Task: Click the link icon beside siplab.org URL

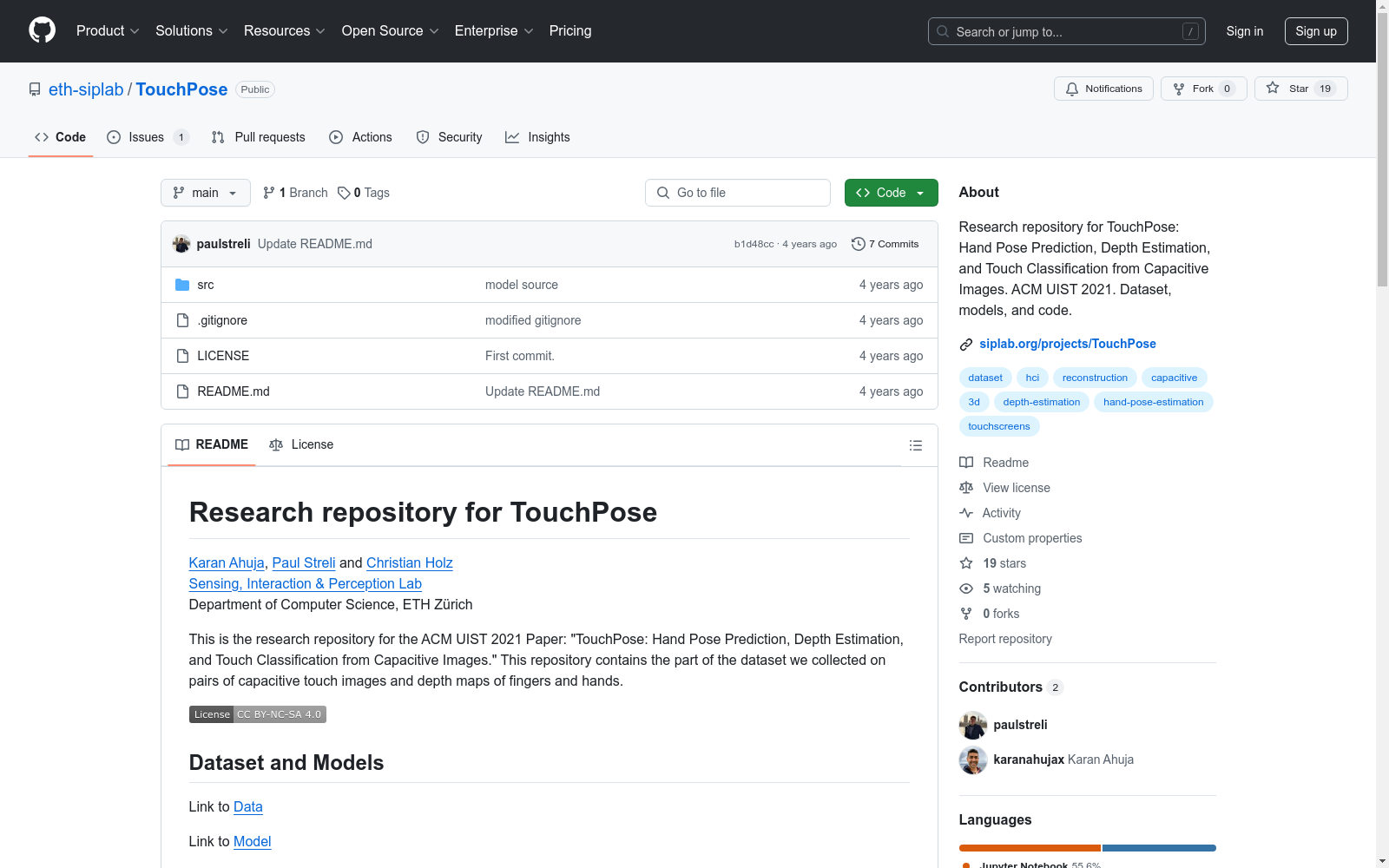Action: click(966, 345)
